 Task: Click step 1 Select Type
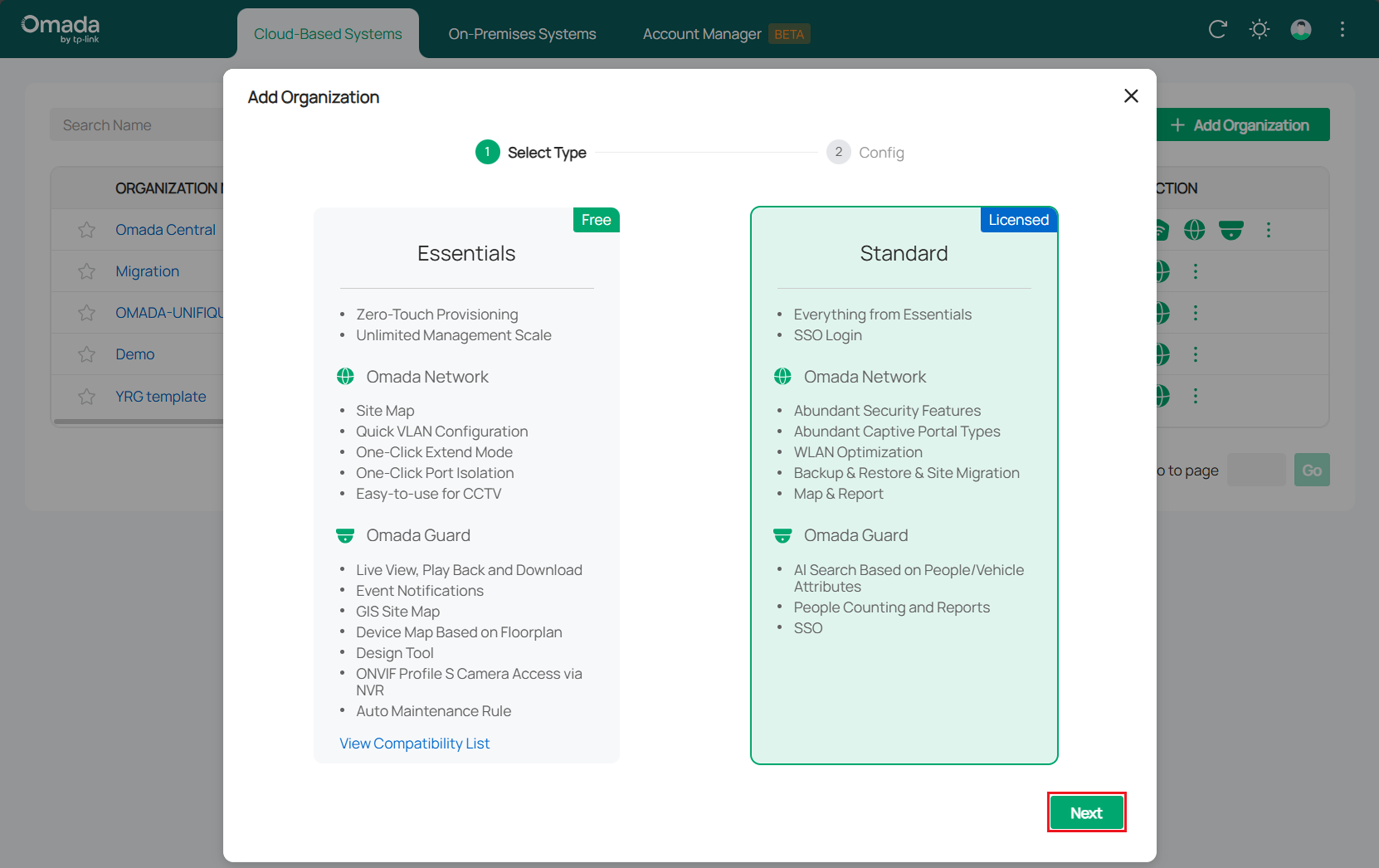[x=531, y=152]
